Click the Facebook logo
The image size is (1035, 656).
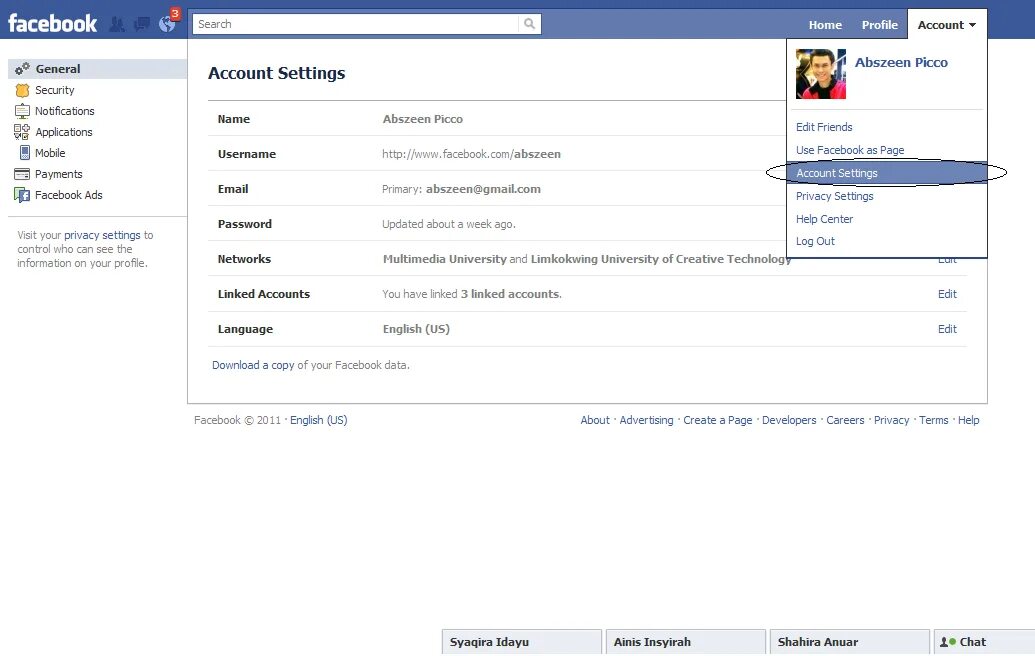coord(52,24)
